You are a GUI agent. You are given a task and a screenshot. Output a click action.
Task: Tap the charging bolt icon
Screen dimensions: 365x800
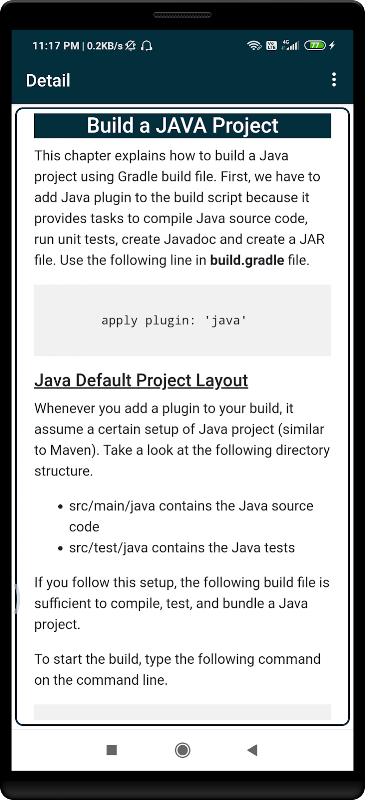332,45
